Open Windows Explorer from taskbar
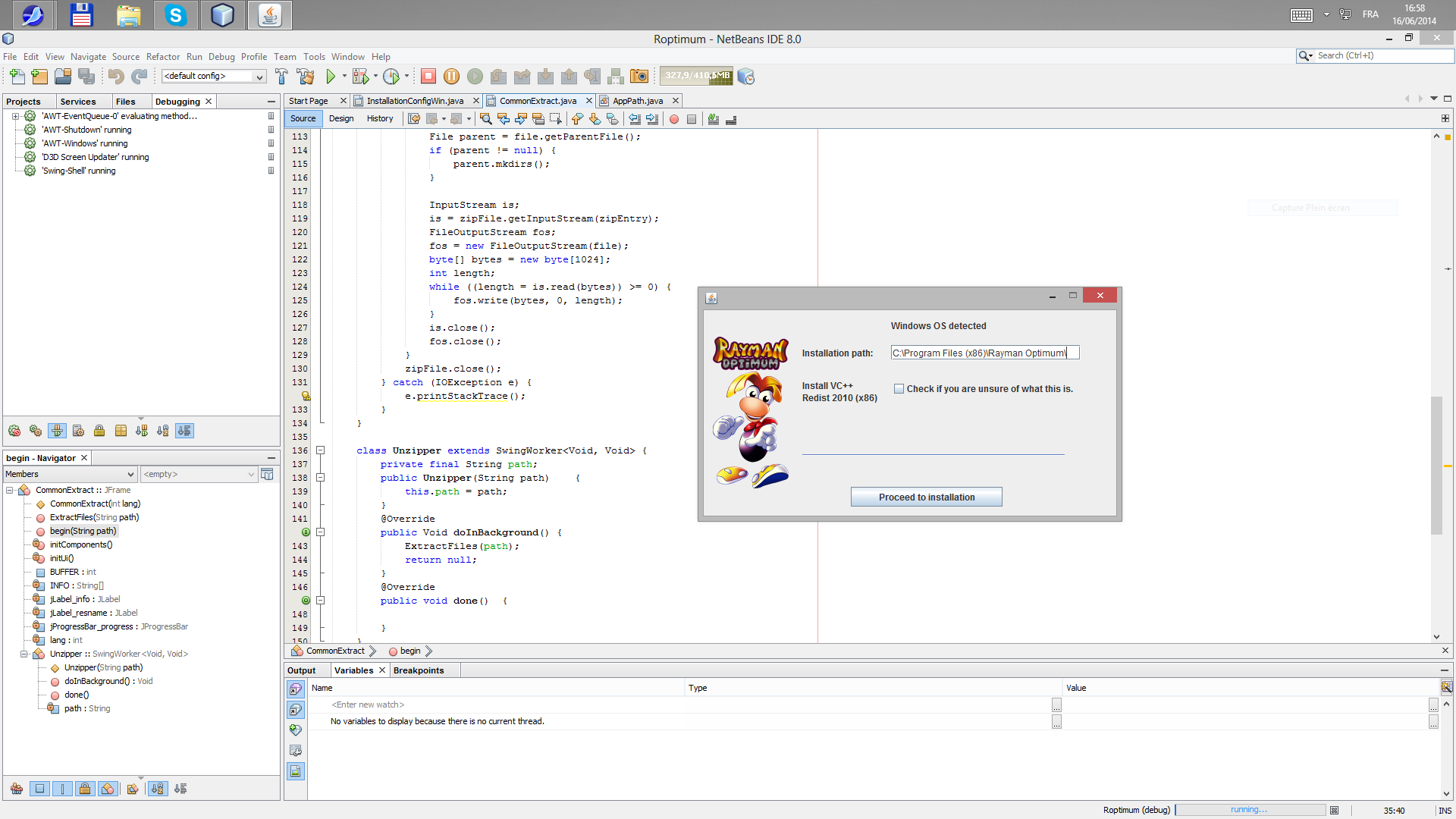This screenshot has height=819, width=1456. (x=129, y=15)
